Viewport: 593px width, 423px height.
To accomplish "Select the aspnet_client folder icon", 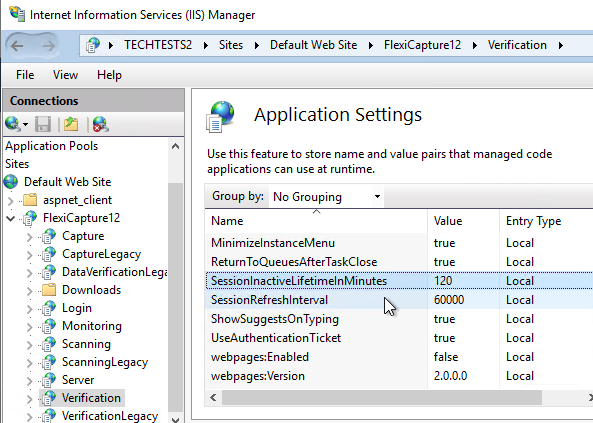I will (x=30, y=200).
